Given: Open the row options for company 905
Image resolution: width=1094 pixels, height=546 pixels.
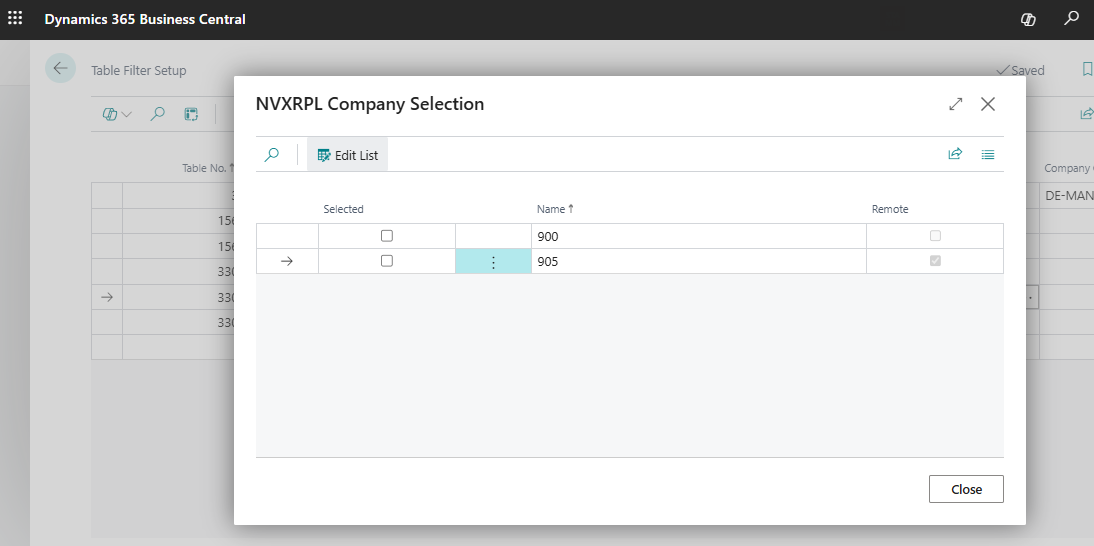Looking at the screenshot, I should click(x=493, y=262).
